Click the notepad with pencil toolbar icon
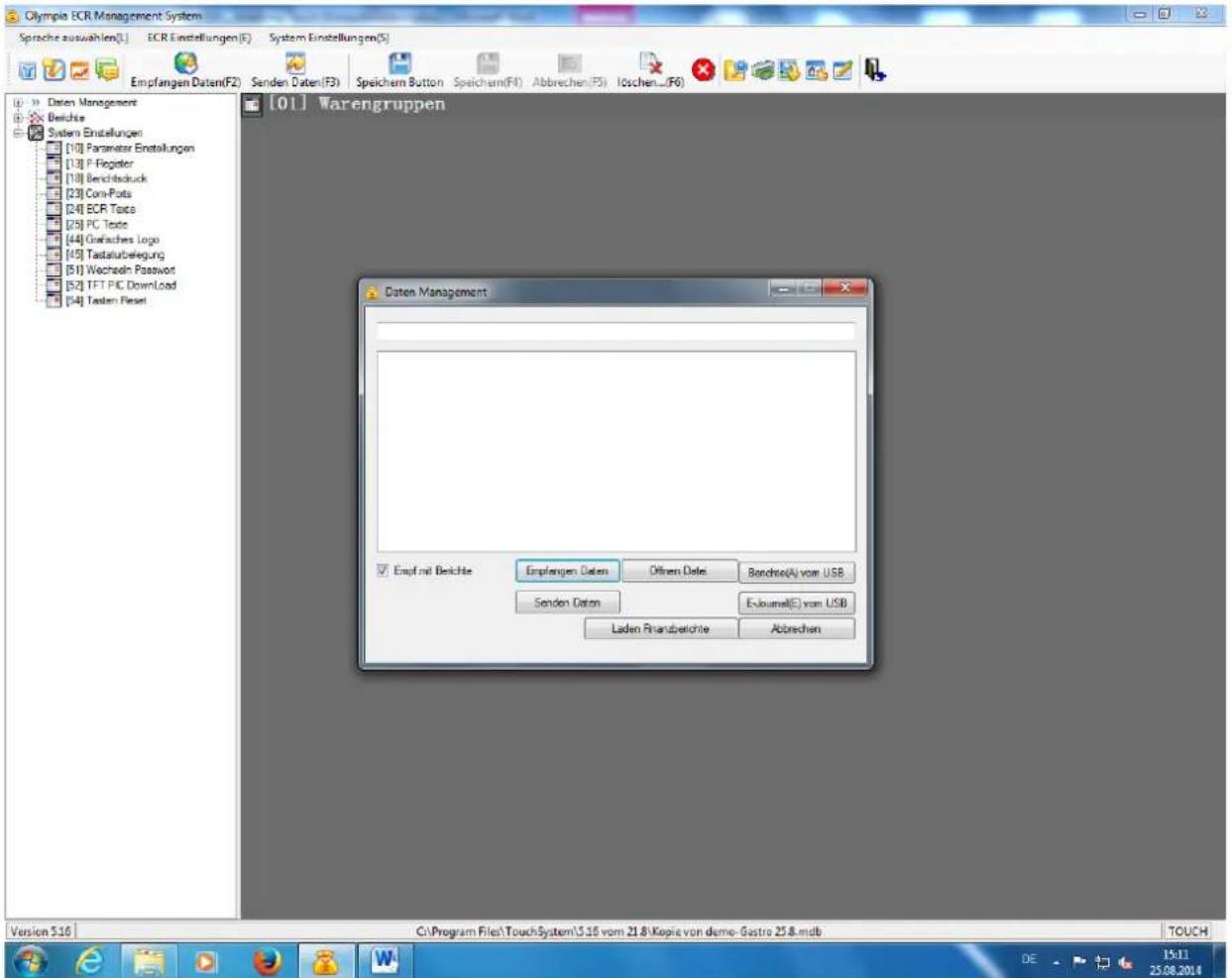The width and height of the screenshot is (1232, 978). tap(841, 70)
